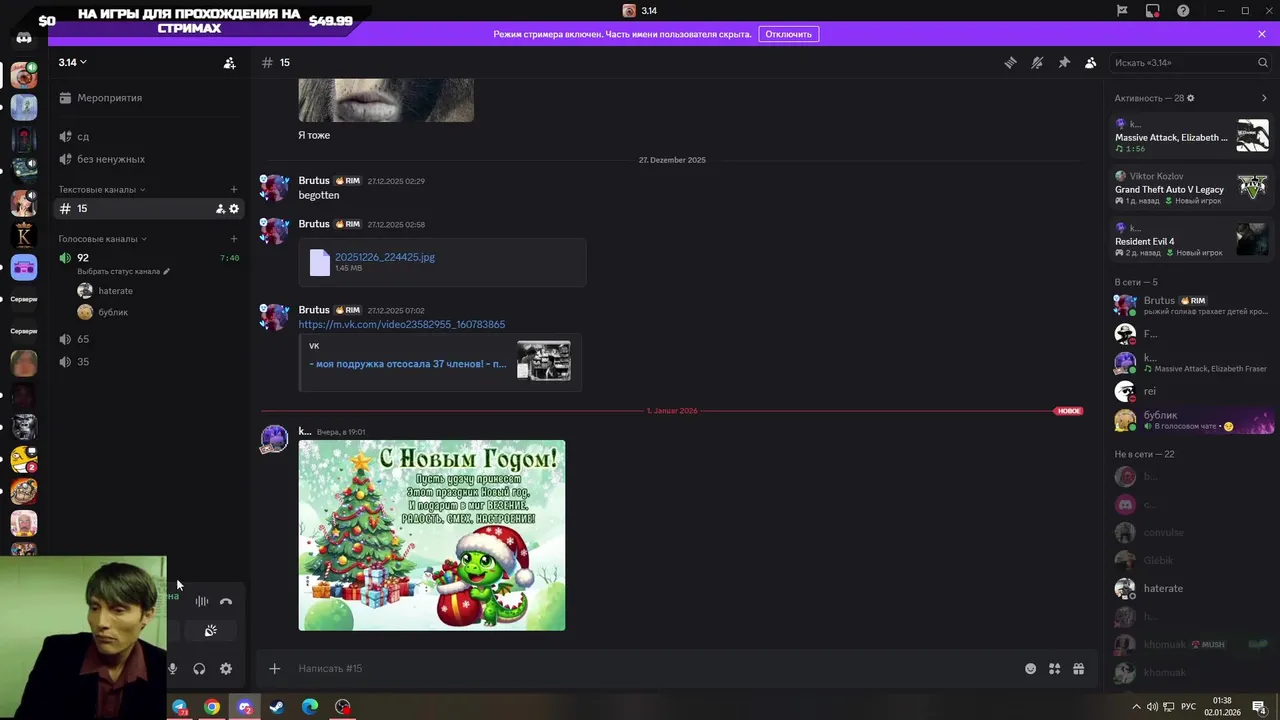1280x720 pixels.
Task: Click VK embed title моя подружка
Action: [408, 364]
